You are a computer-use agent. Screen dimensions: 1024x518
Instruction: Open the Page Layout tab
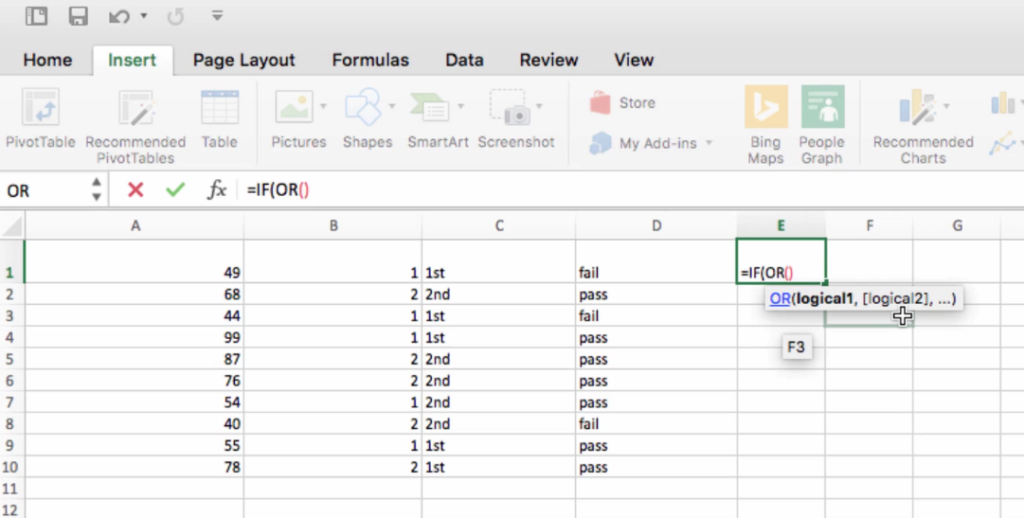(244, 60)
